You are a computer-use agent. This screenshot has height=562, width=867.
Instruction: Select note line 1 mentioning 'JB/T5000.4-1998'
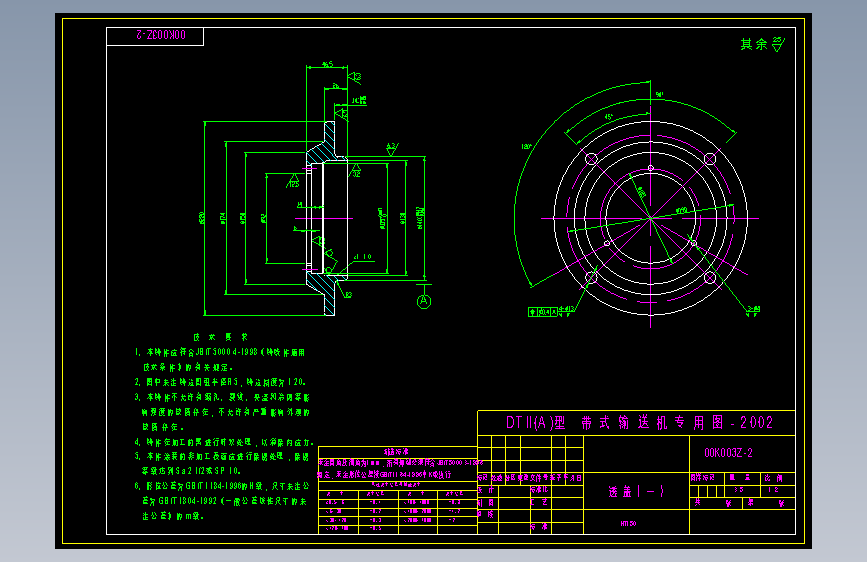220,352
